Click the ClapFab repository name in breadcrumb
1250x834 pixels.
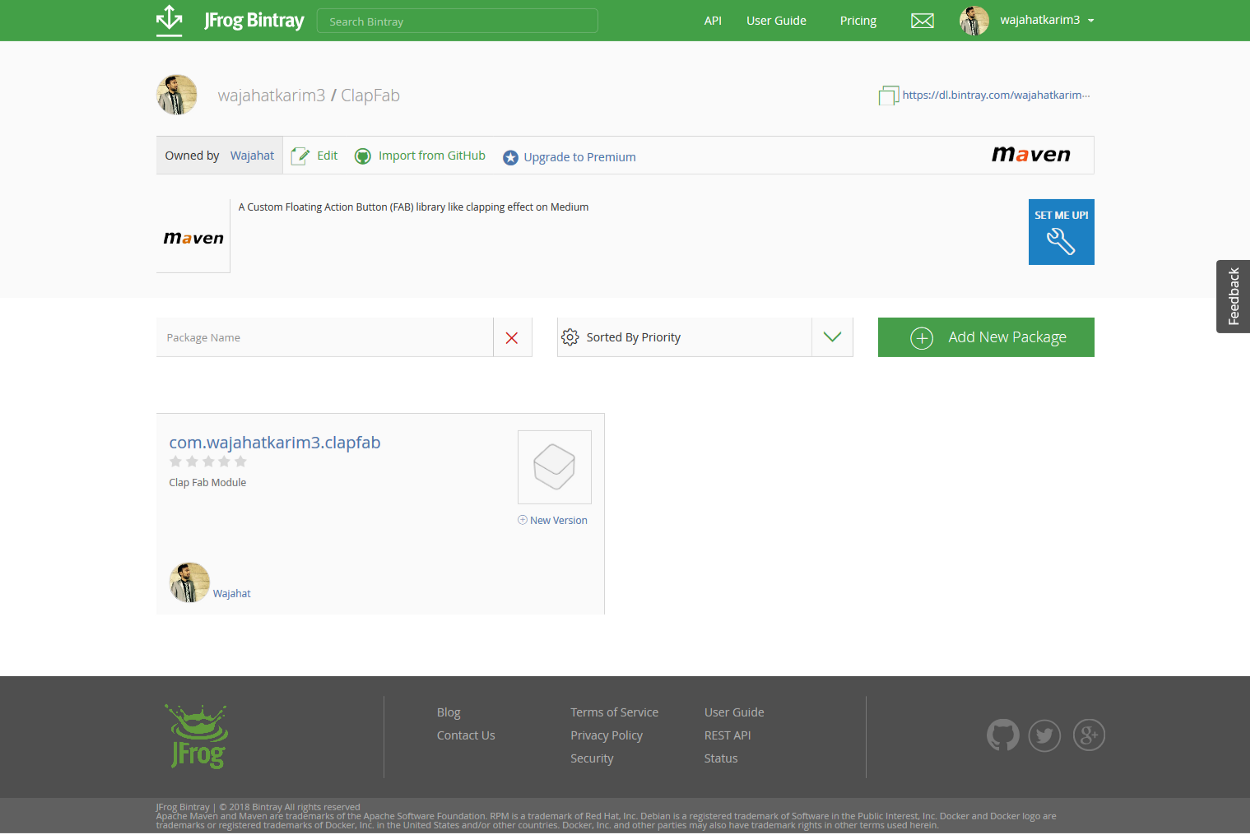(x=370, y=96)
